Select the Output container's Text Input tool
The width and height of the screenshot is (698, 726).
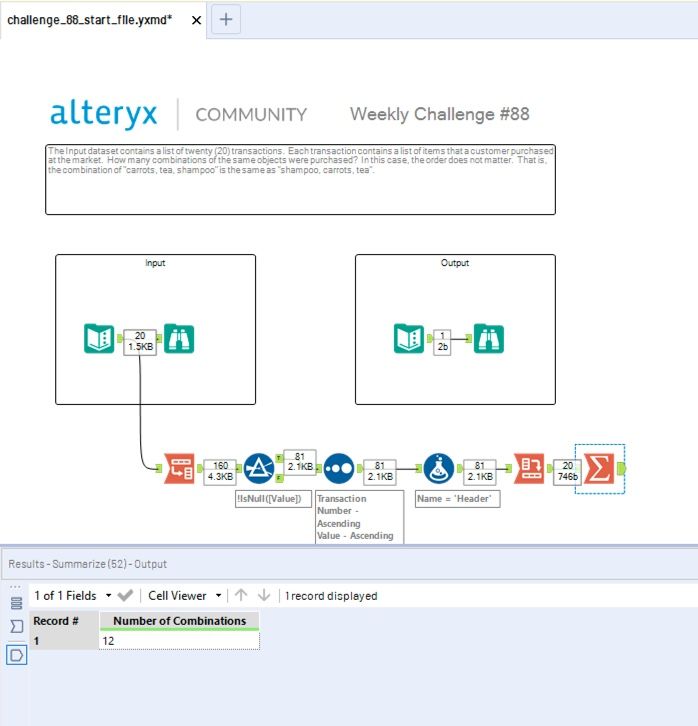(408, 338)
